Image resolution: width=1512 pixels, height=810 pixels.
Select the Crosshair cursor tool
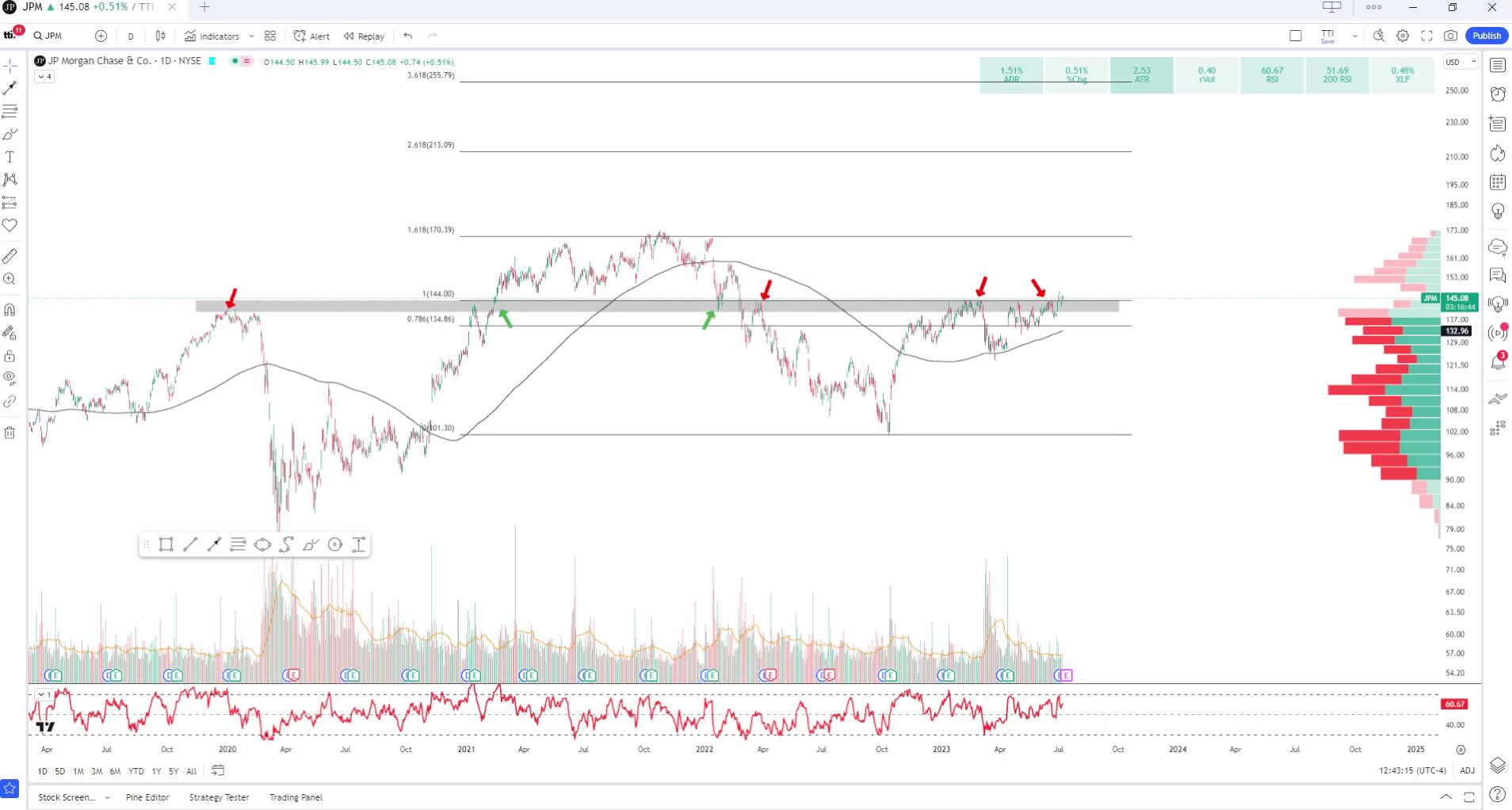pos(10,65)
